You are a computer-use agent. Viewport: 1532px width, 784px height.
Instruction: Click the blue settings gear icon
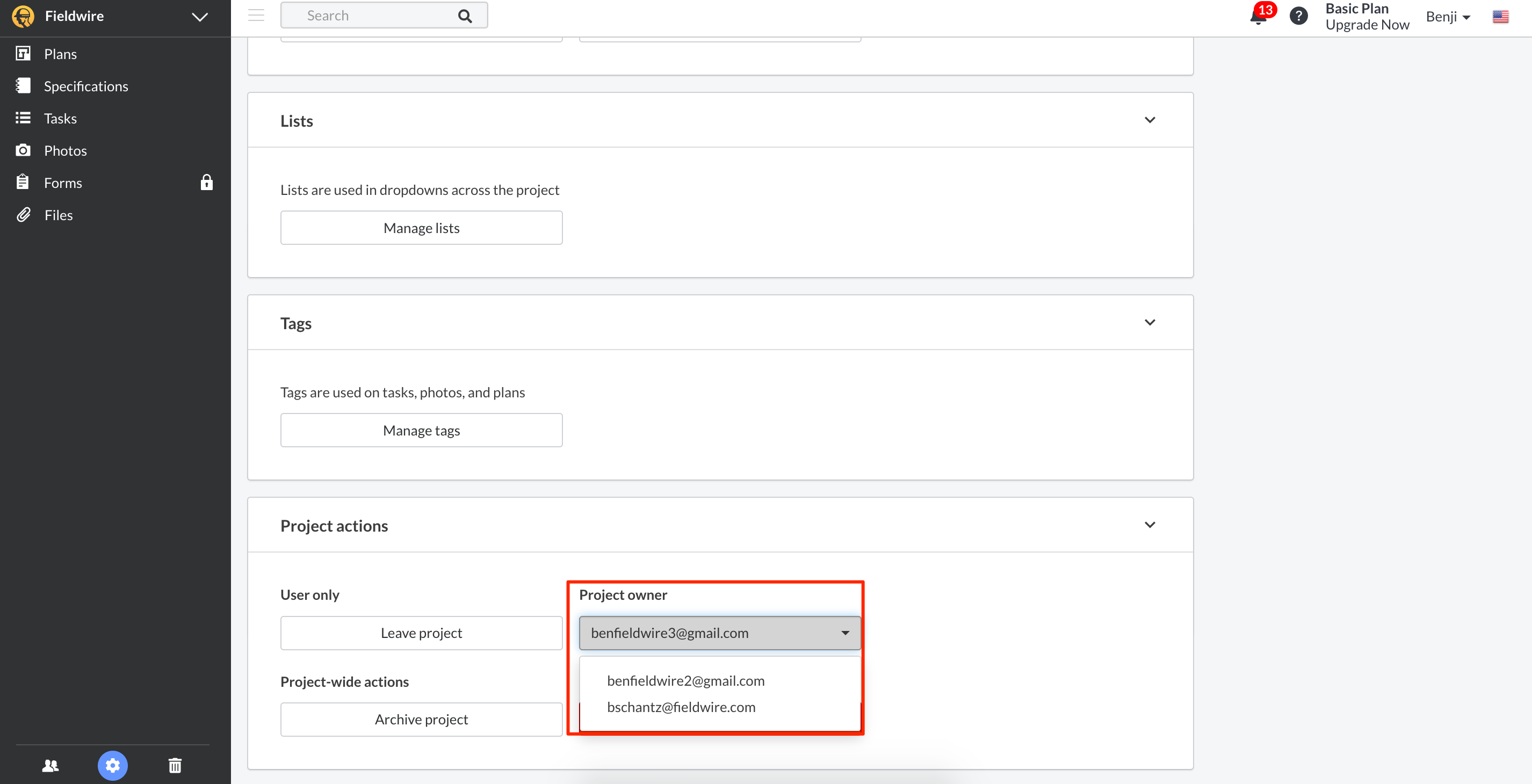point(112,765)
